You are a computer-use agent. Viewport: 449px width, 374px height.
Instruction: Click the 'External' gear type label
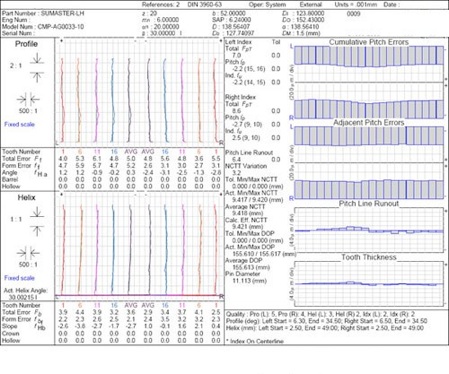click(x=311, y=5)
